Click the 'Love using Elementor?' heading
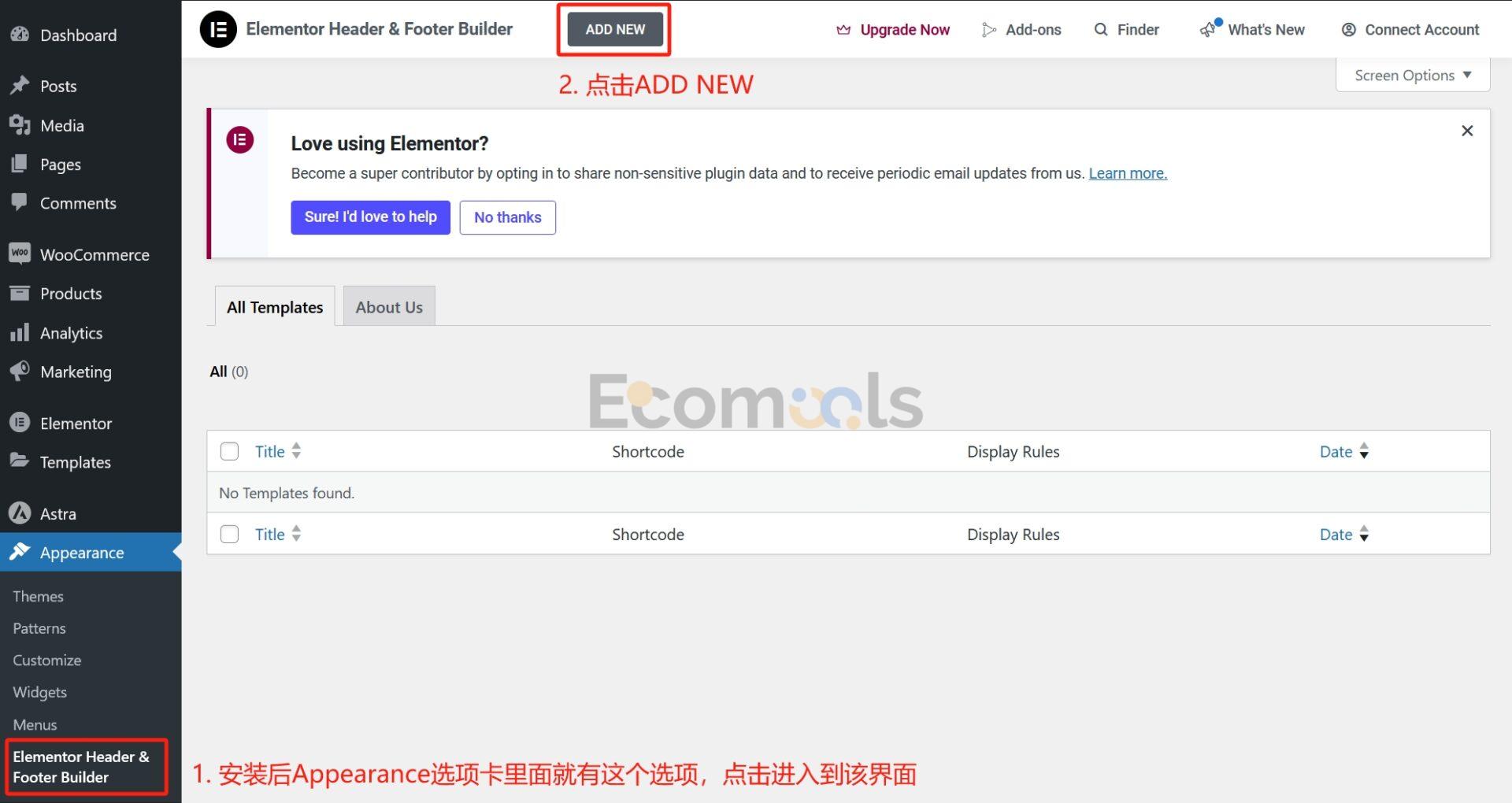This screenshot has width=1512, height=803. point(390,143)
